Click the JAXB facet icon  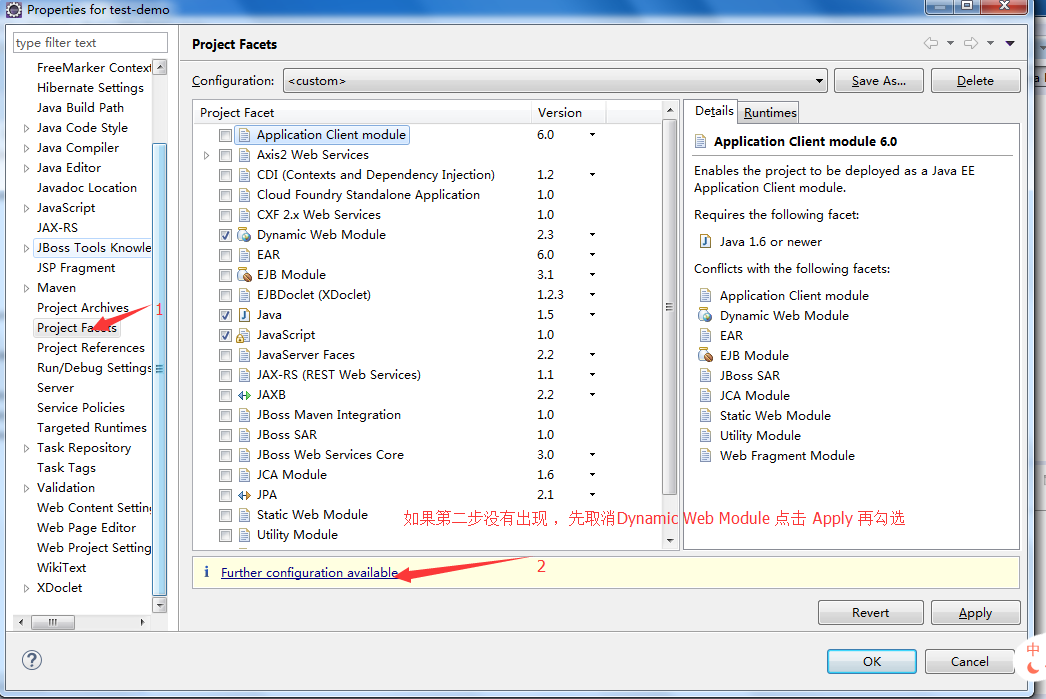click(x=244, y=395)
